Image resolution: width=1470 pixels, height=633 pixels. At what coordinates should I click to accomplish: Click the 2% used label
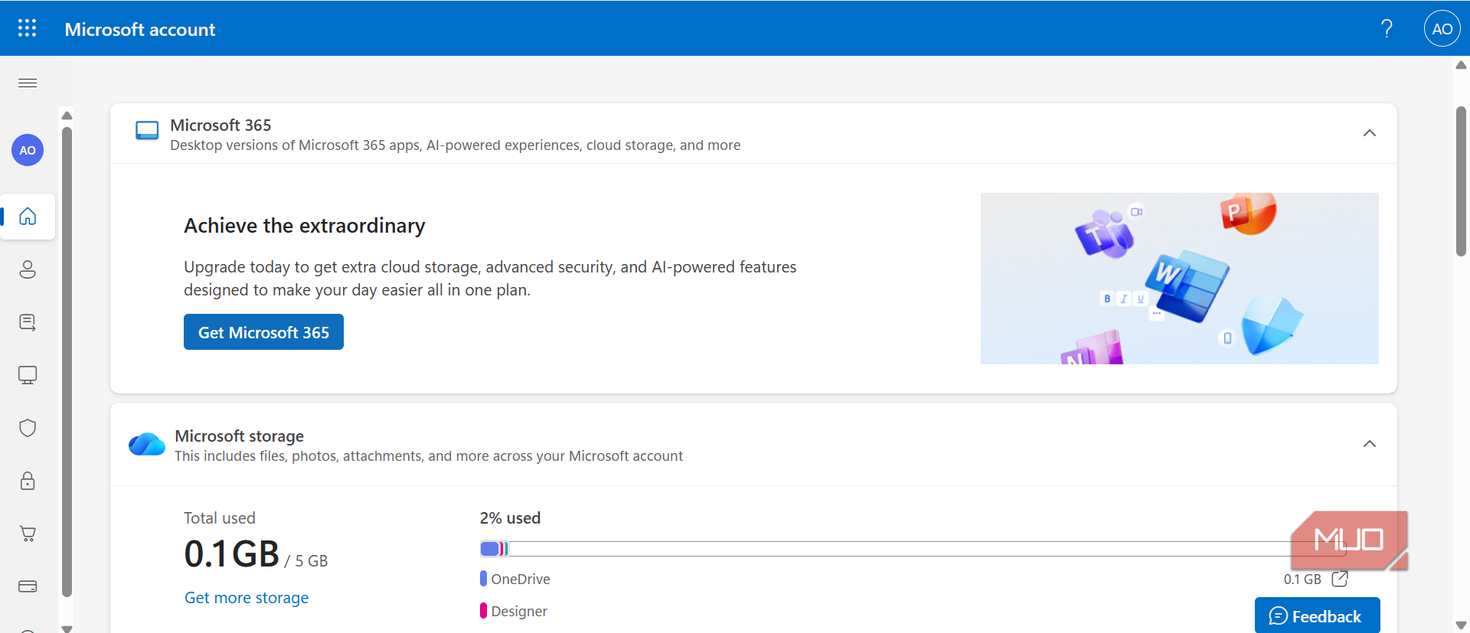(x=510, y=518)
